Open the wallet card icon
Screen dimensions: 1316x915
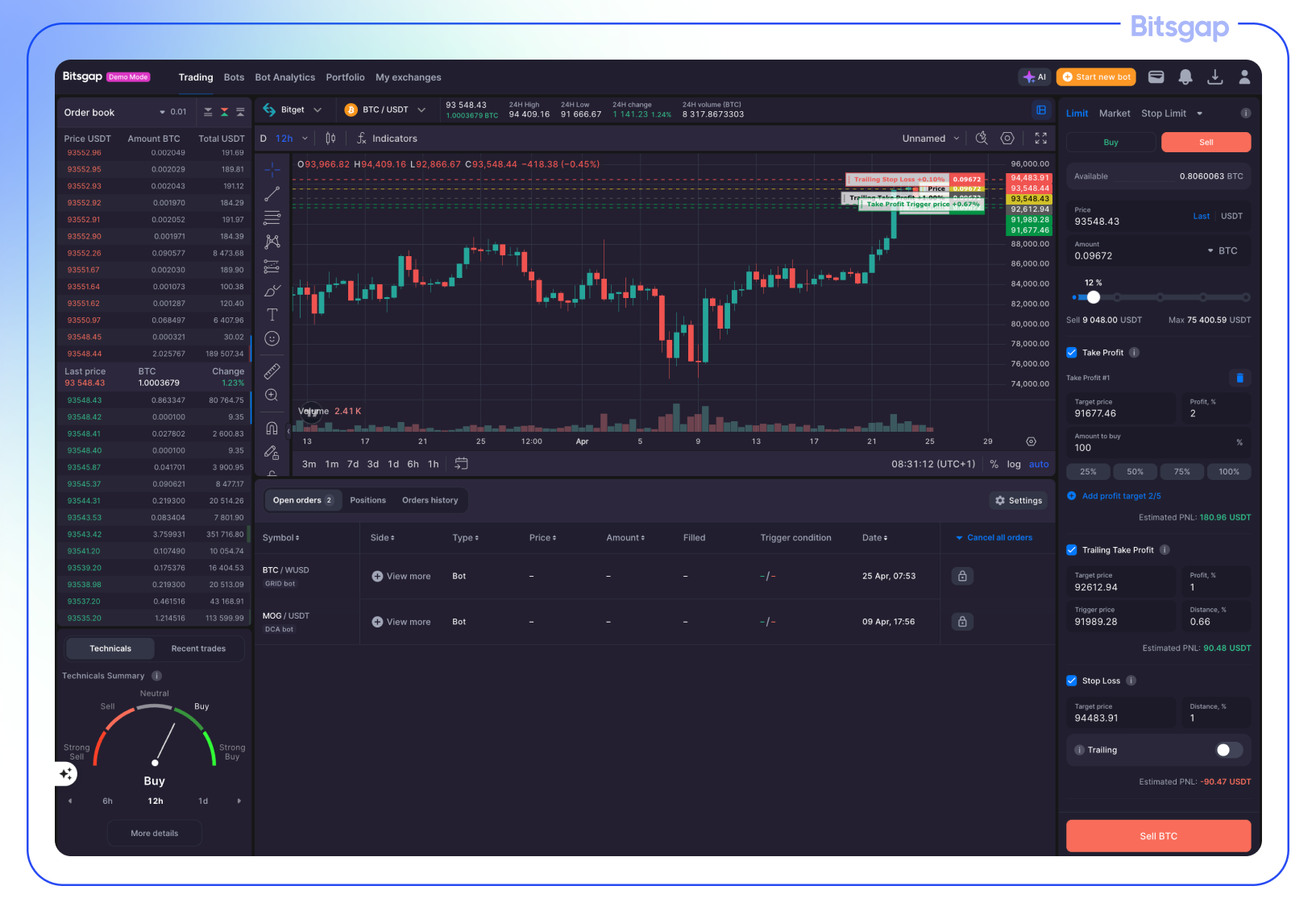tap(1156, 77)
